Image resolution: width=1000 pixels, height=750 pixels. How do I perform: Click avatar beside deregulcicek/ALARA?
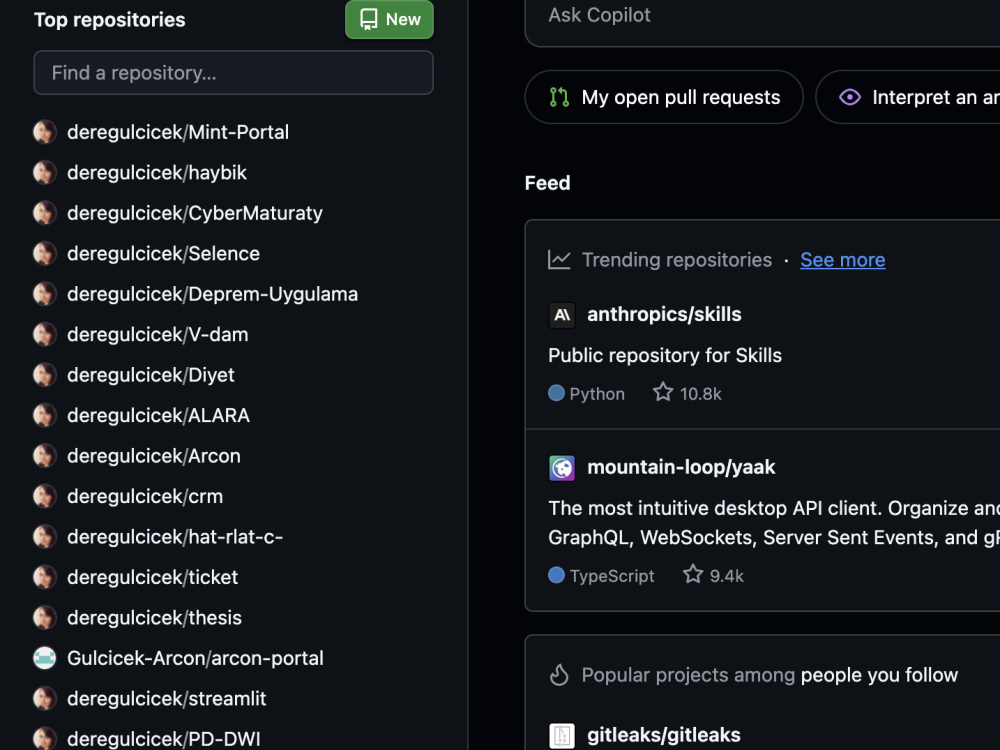pyautogui.click(x=45, y=415)
